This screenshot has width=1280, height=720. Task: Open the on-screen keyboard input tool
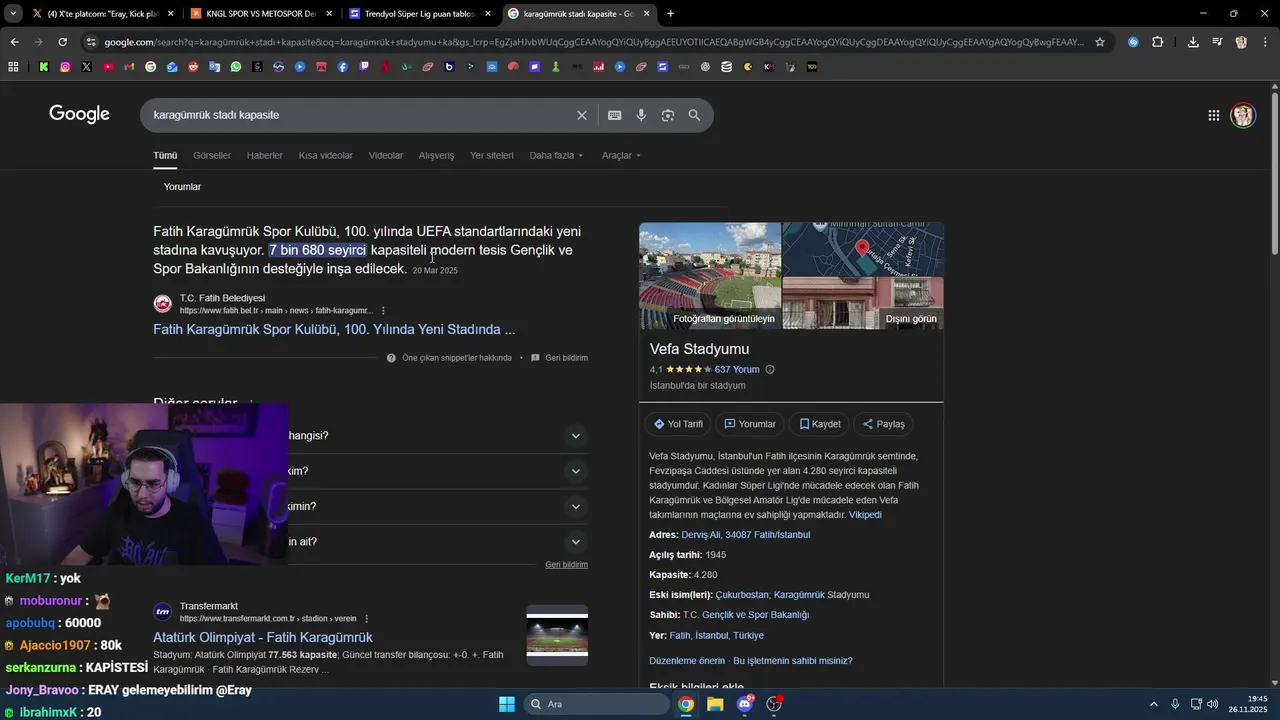click(x=615, y=115)
